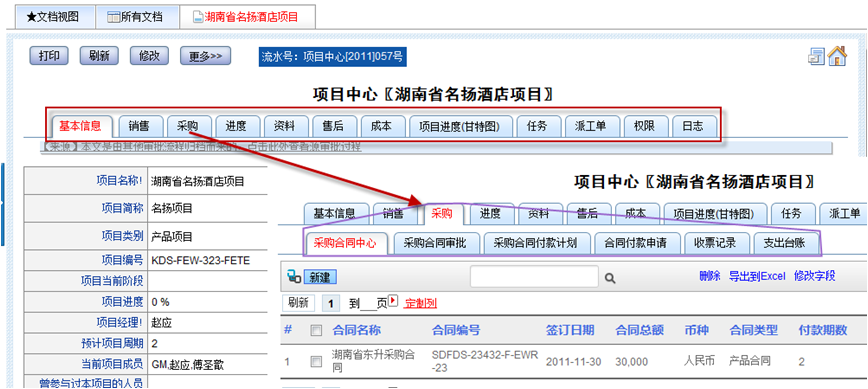
Task: Open the ★文档视图 tab
Action: pos(53,17)
